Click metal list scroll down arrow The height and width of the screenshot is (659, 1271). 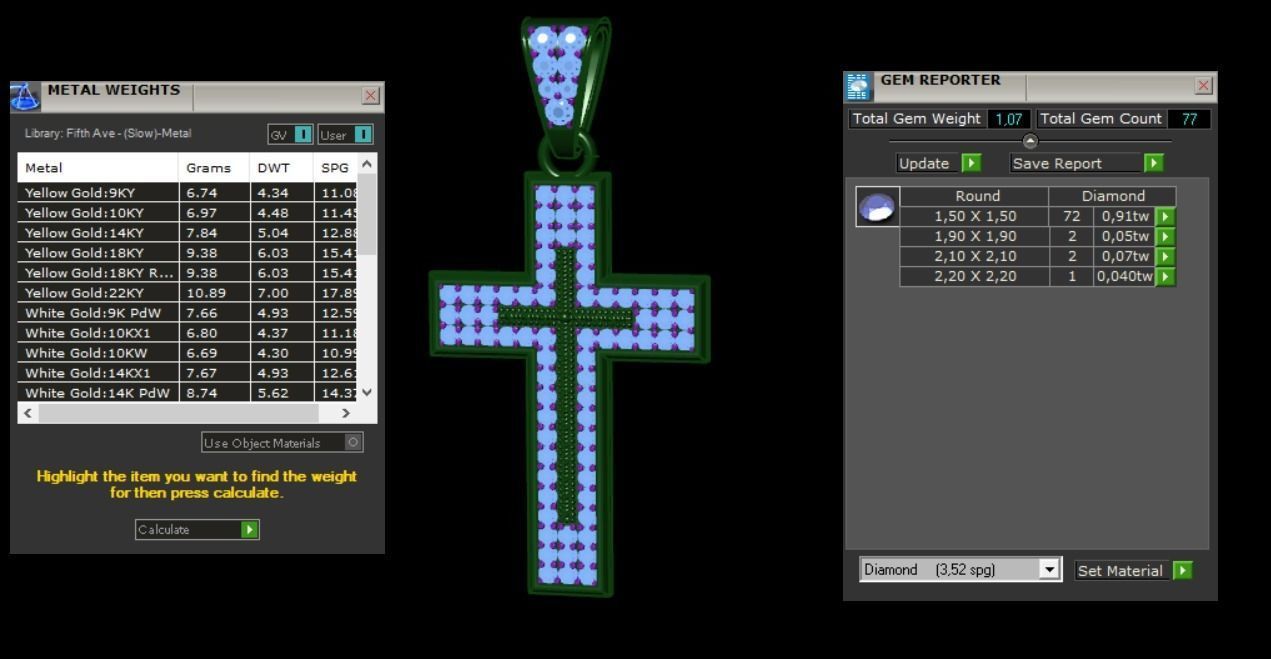(367, 393)
